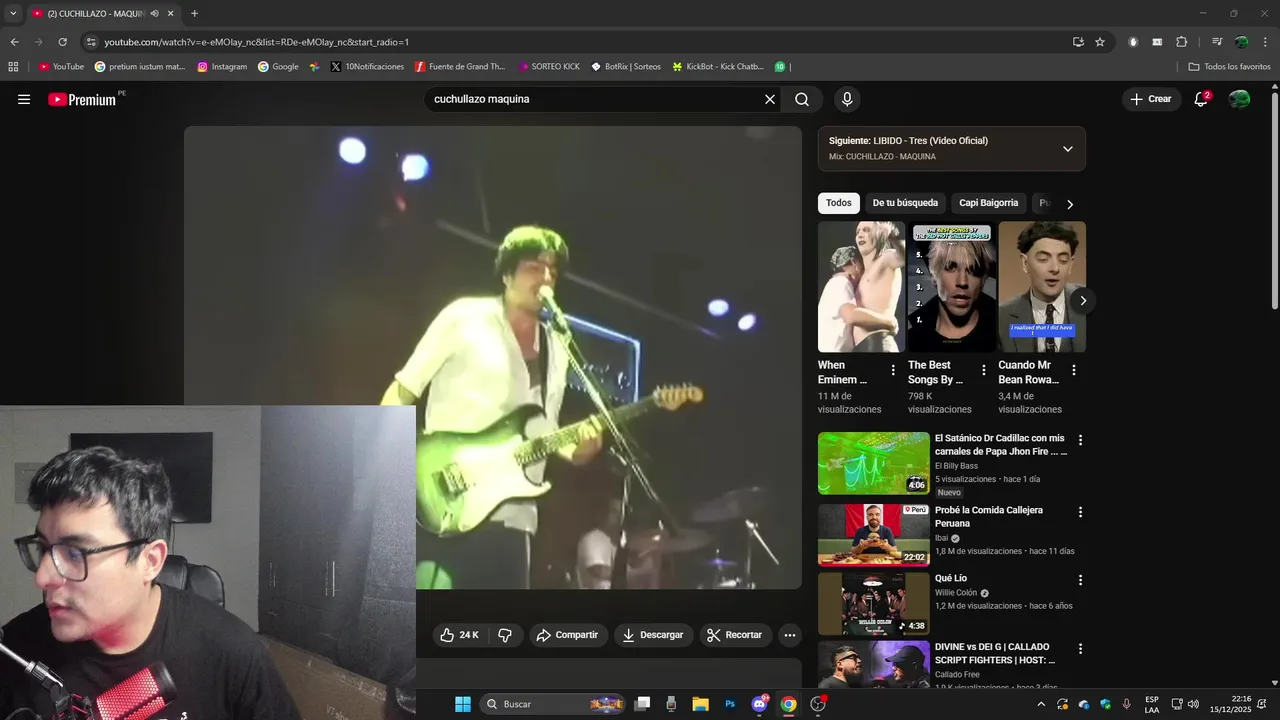This screenshot has height=720, width=1280.
Task: Open the Qué Lío video thumbnail
Action: (x=874, y=604)
